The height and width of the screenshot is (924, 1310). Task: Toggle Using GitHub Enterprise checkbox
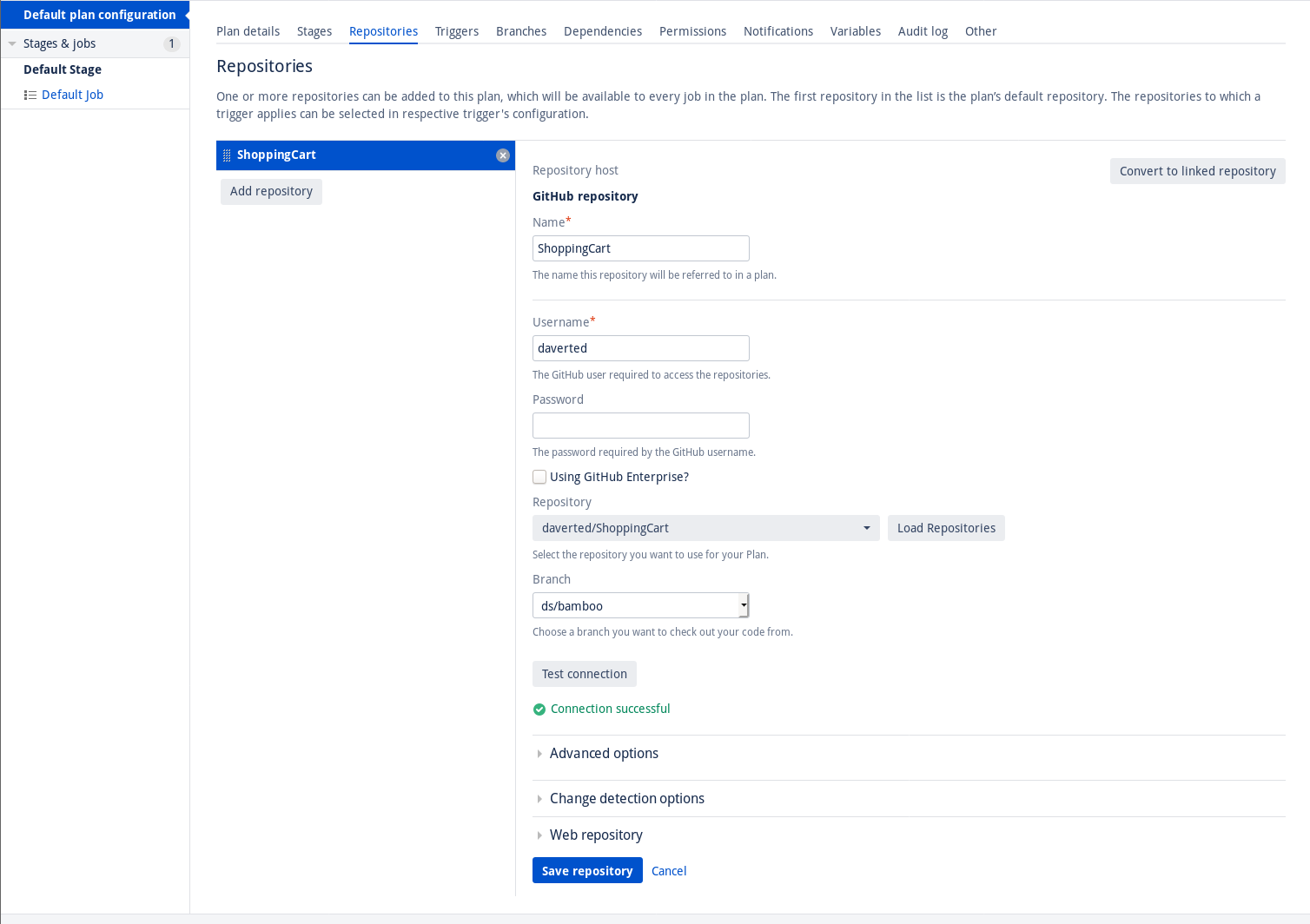[539, 477]
